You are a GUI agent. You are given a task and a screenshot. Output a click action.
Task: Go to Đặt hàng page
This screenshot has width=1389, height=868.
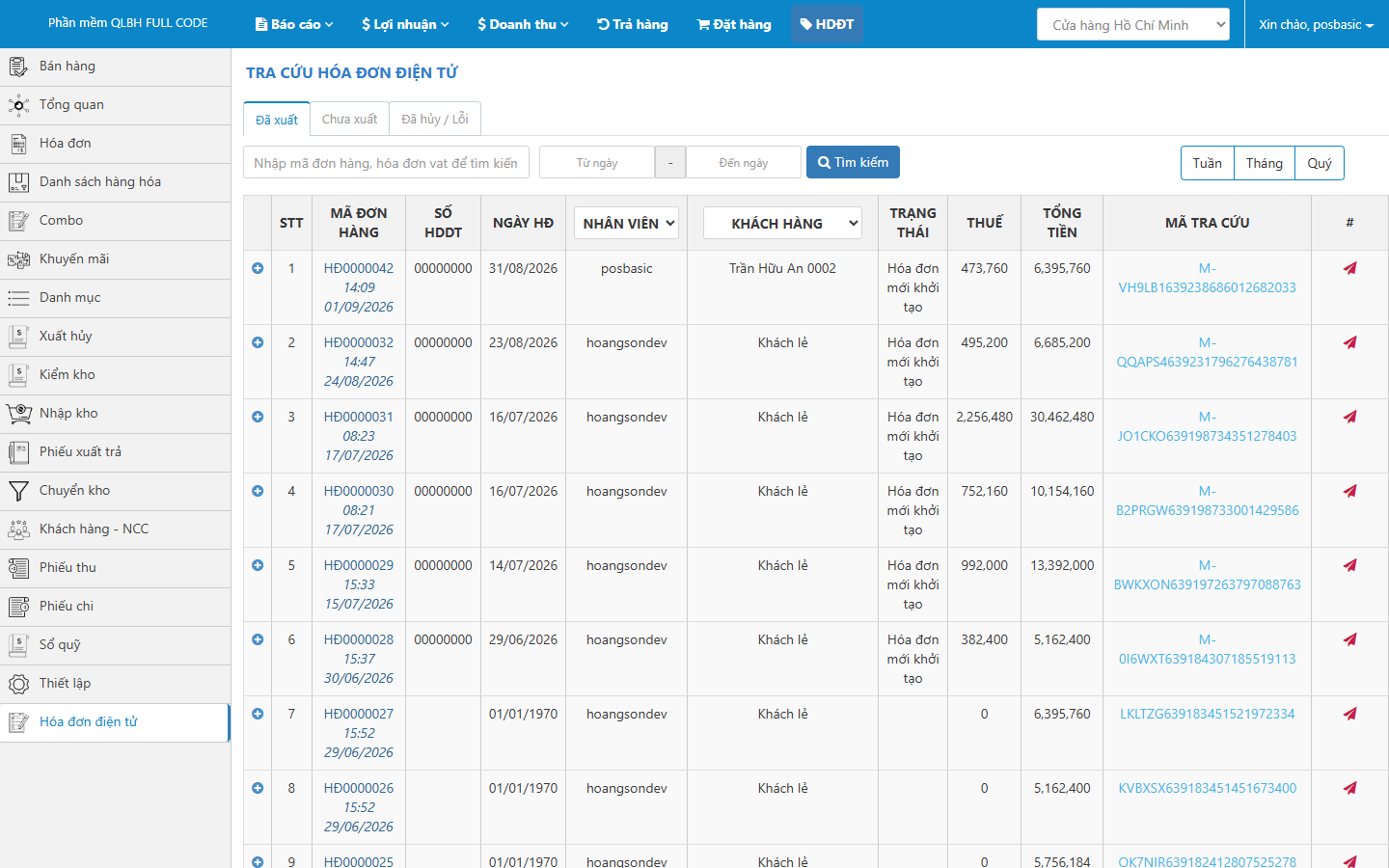pos(734,24)
